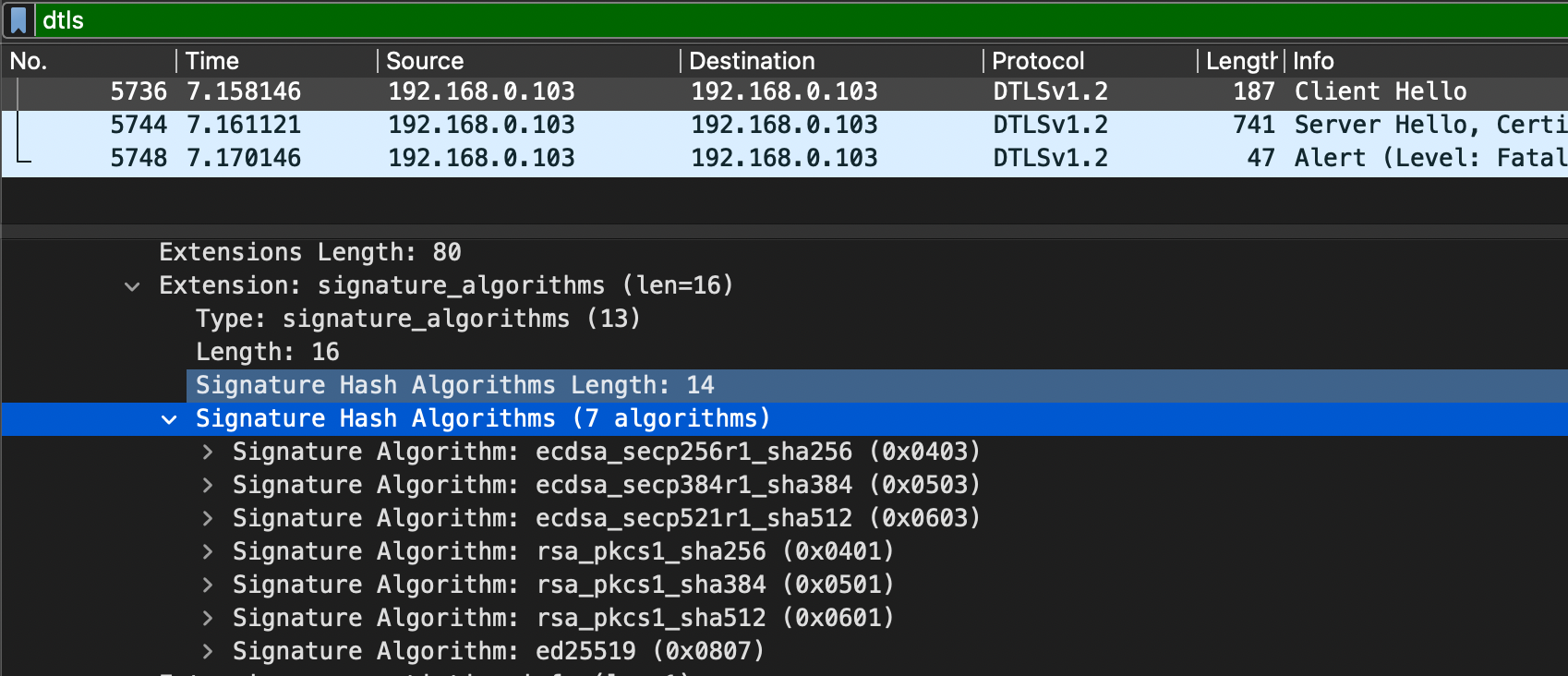Expand the ed25519 algorithm entry

click(207, 651)
